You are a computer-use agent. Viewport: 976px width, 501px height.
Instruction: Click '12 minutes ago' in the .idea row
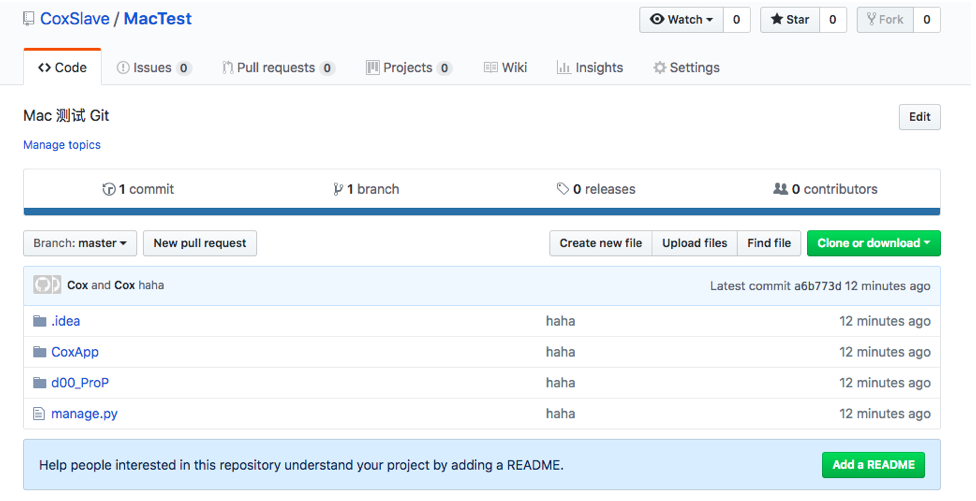(884, 321)
